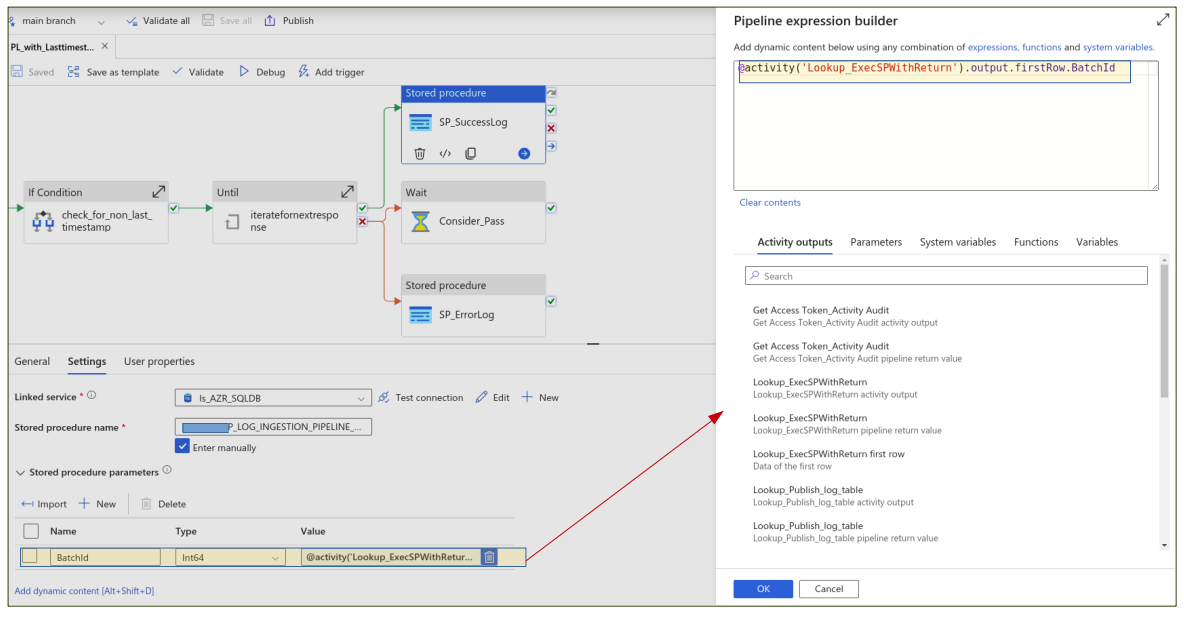Click the SP_SuccessLog completion arrow connector
This screenshot has width=1184, height=618.
551,146
